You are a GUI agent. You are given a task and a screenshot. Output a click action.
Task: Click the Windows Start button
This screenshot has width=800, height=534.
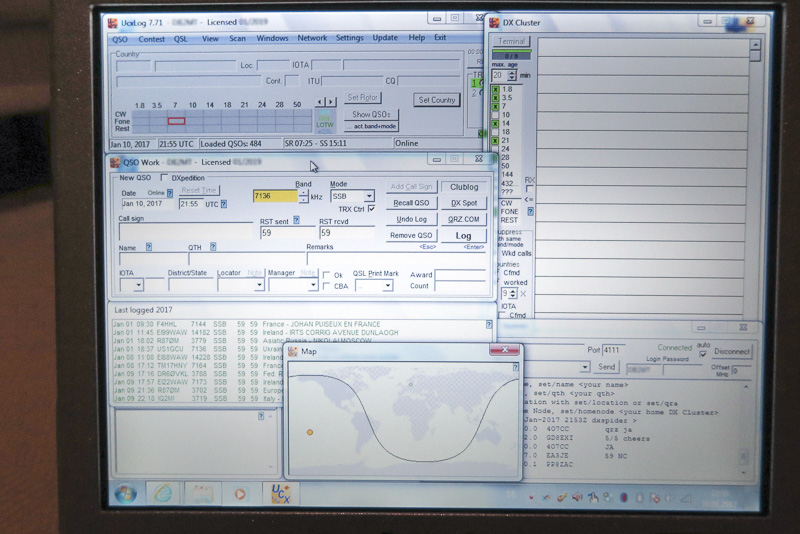pos(126,493)
